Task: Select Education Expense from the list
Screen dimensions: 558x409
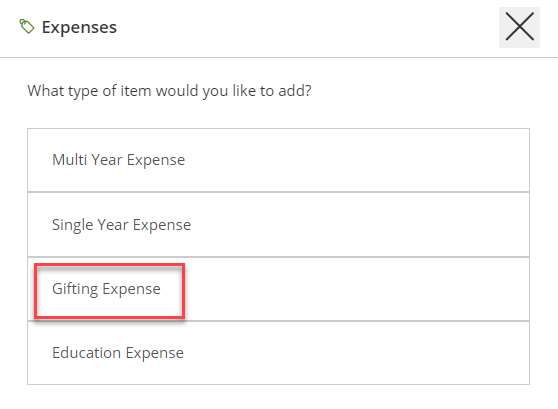Action: coord(278,353)
